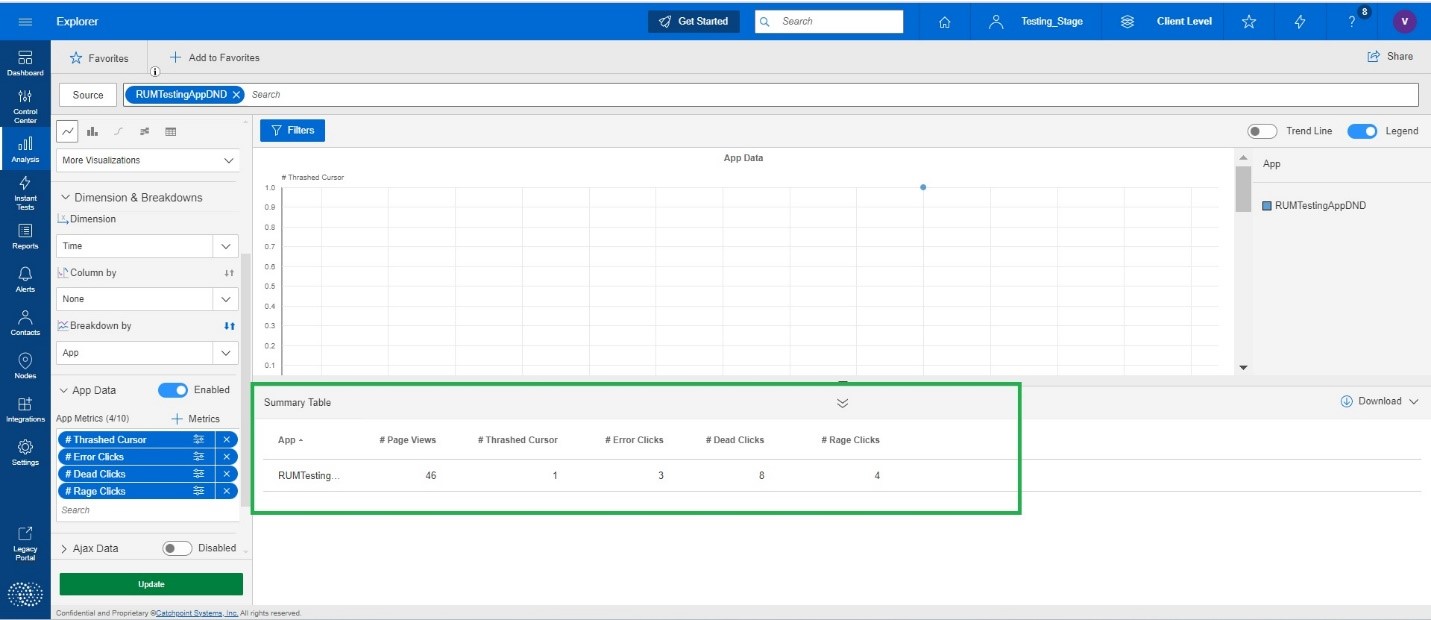Select bar chart visualization icon
The image size is (1431, 620).
click(92, 131)
